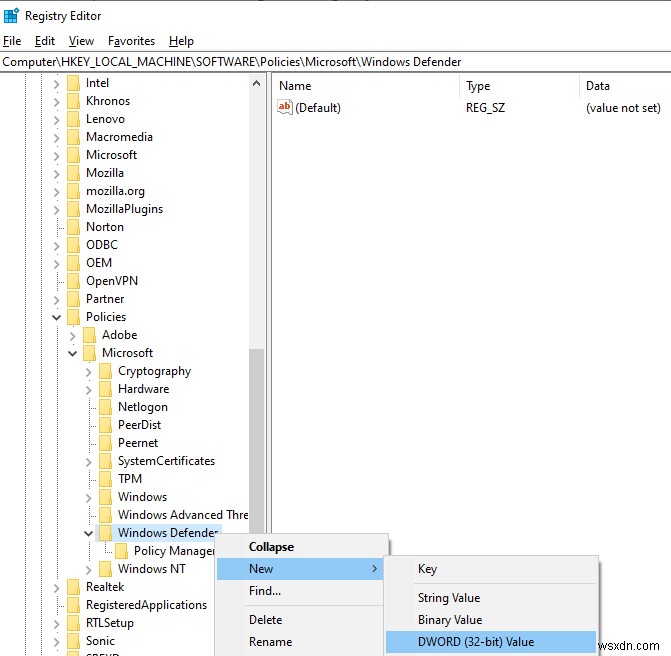
Task: Click the Name column header
Action: click(x=367, y=86)
